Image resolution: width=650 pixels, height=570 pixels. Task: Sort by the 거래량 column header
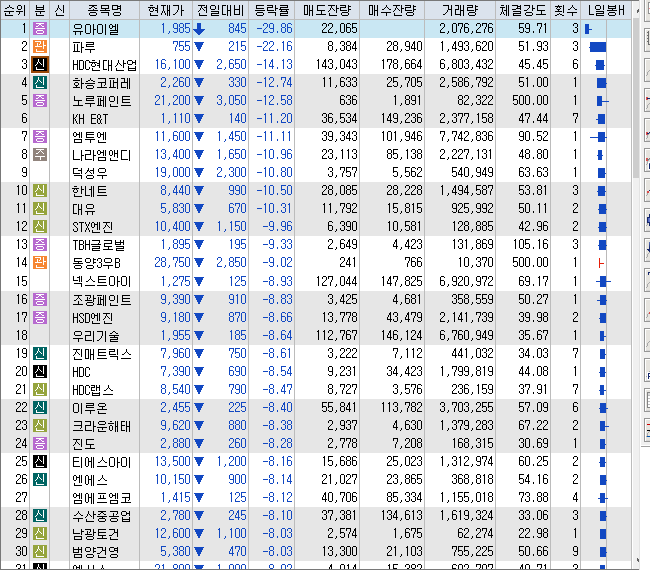[460, 10]
